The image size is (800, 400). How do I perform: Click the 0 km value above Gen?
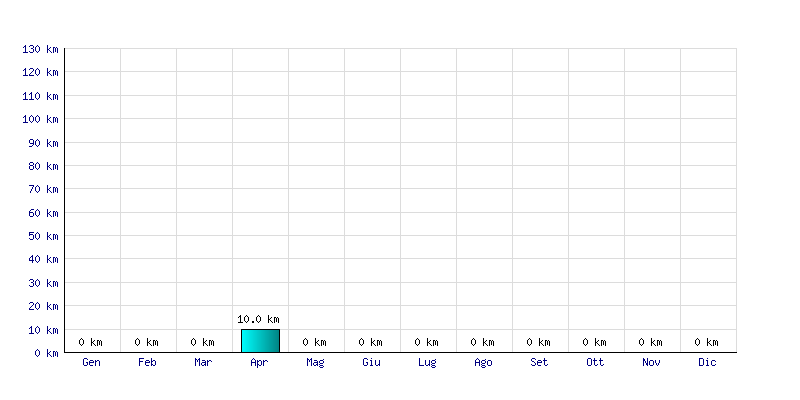[90, 342]
